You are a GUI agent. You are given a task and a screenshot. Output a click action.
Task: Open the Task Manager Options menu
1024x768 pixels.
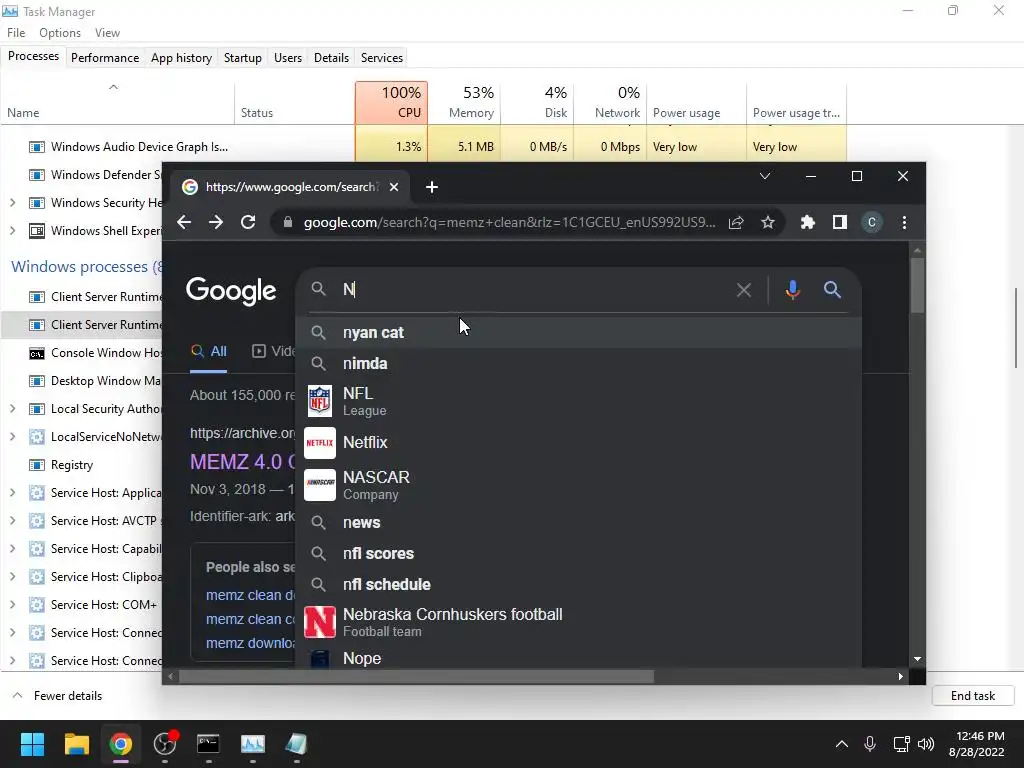tap(60, 33)
